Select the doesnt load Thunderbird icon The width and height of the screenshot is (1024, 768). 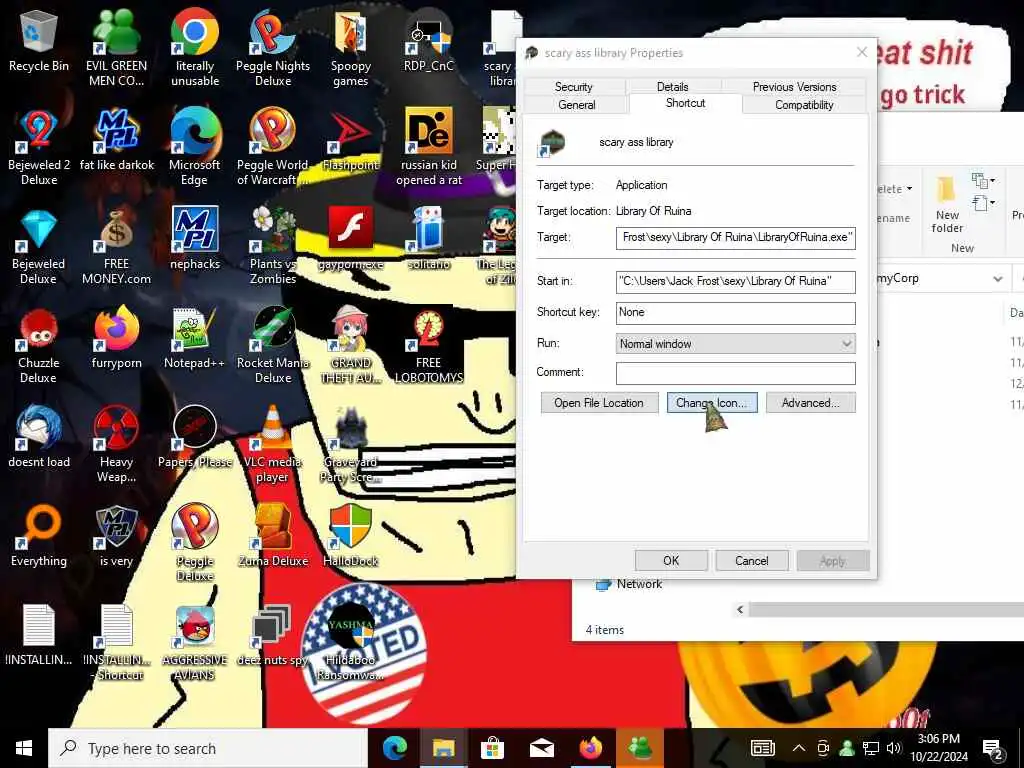tap(39, 438)
